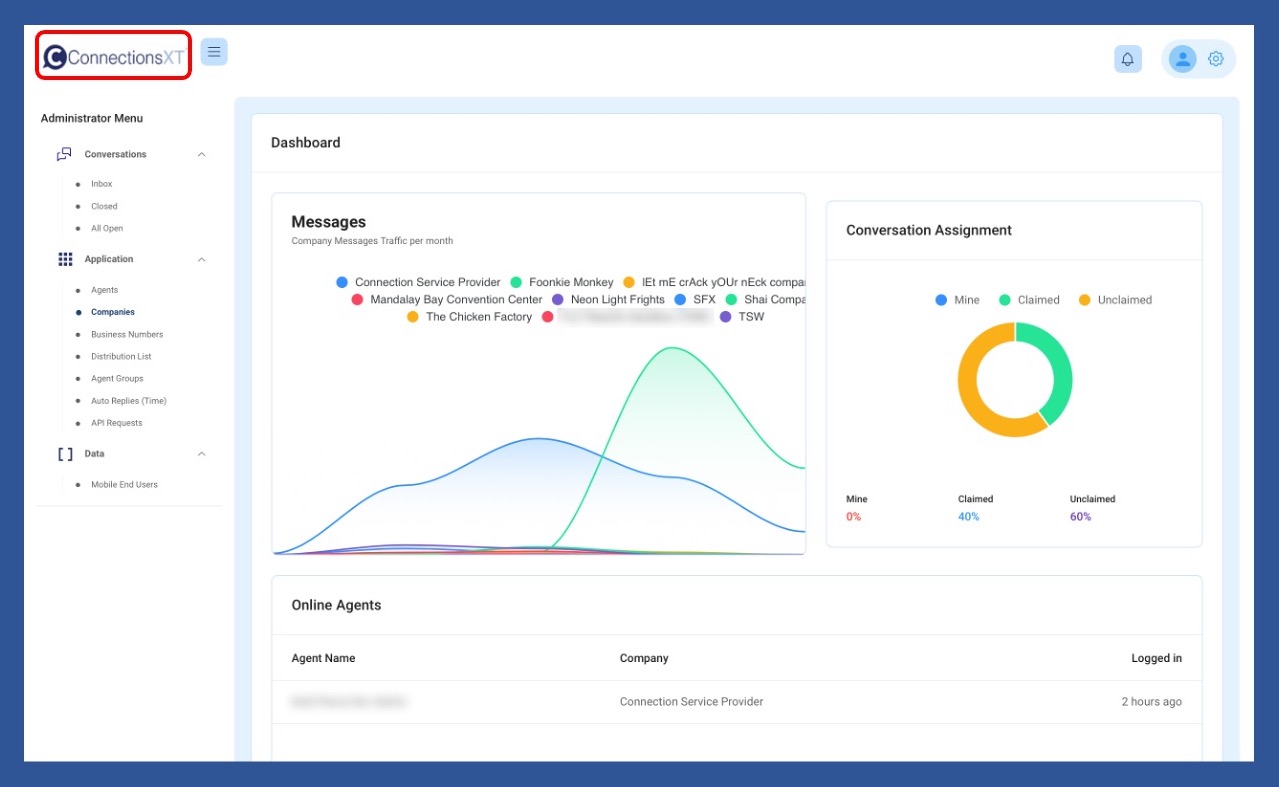The height and width of the screenshot is (787, 1279).
Task: Open Mobile End Users page
Action: (x=124, y=485)
